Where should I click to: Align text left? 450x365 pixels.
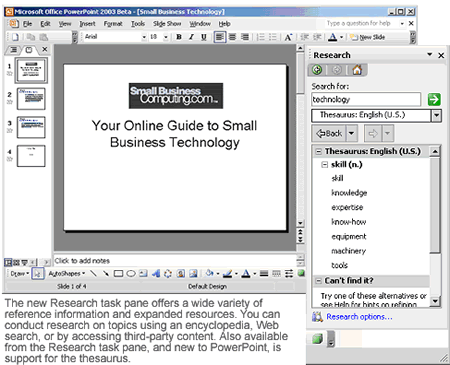(220, 37)
